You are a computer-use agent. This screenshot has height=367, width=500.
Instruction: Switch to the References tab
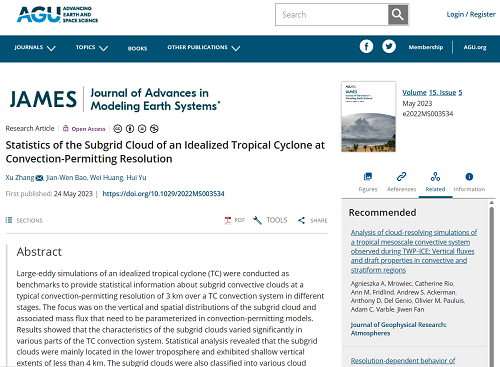(401, 182)
